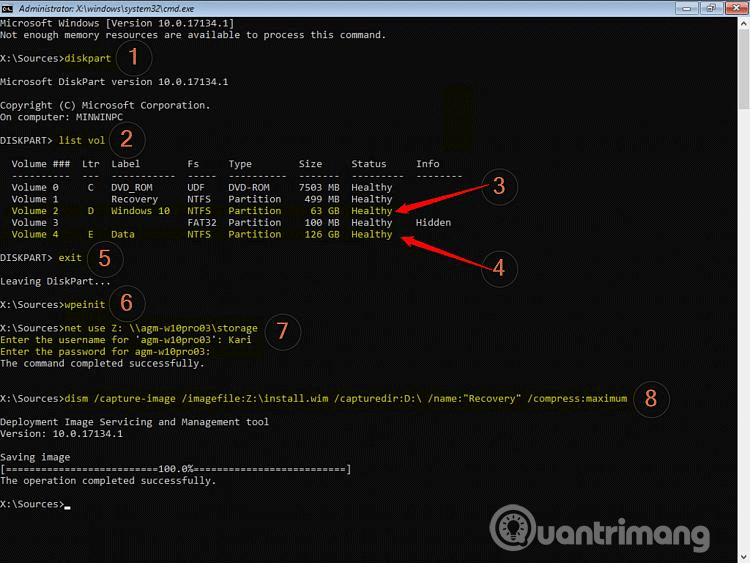Click the numbered circle 2 beside list vol
This screenshot has width=750, height=563.
pos(127,139)
